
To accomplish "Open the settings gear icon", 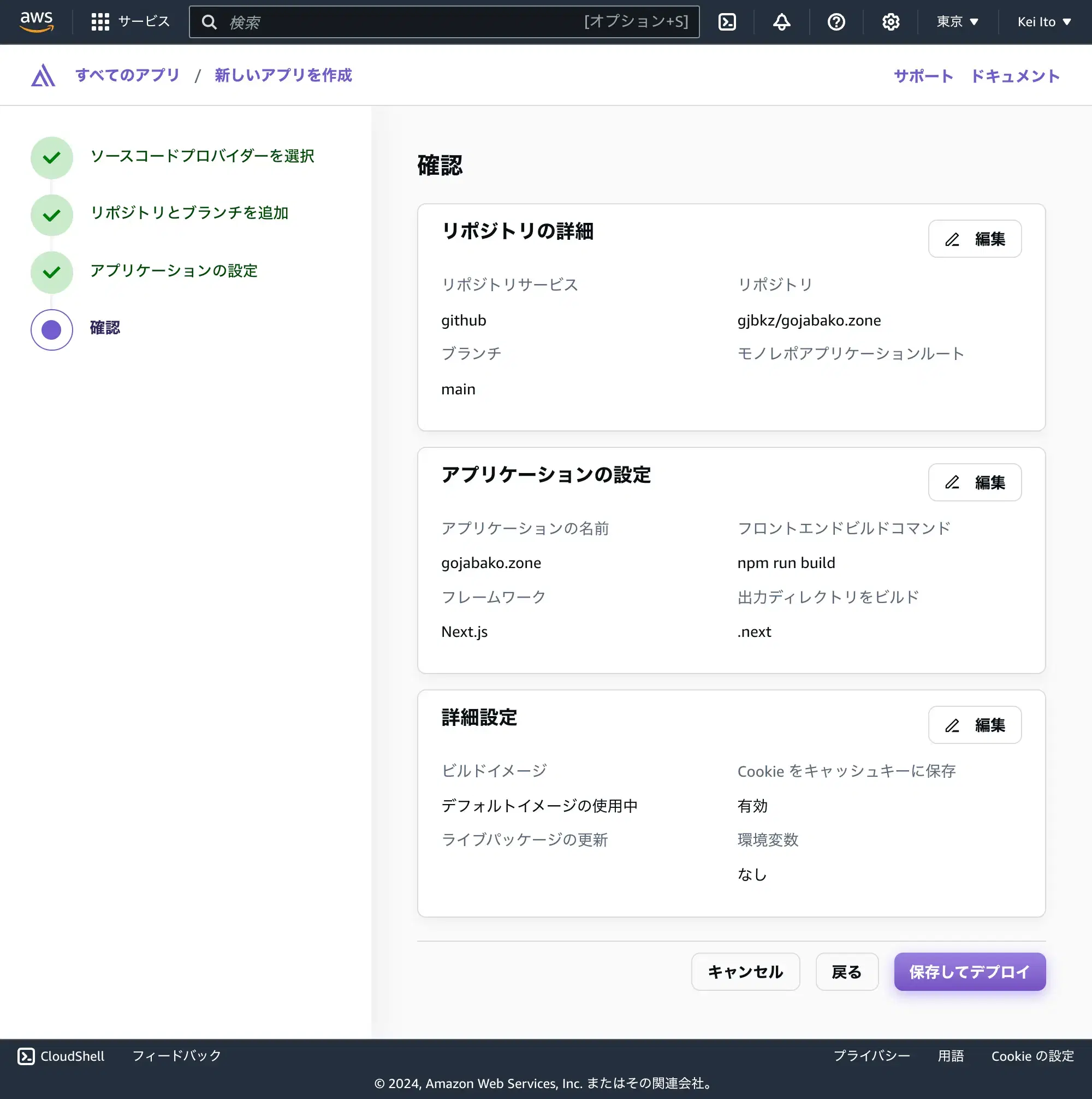I will pos(891,22).
